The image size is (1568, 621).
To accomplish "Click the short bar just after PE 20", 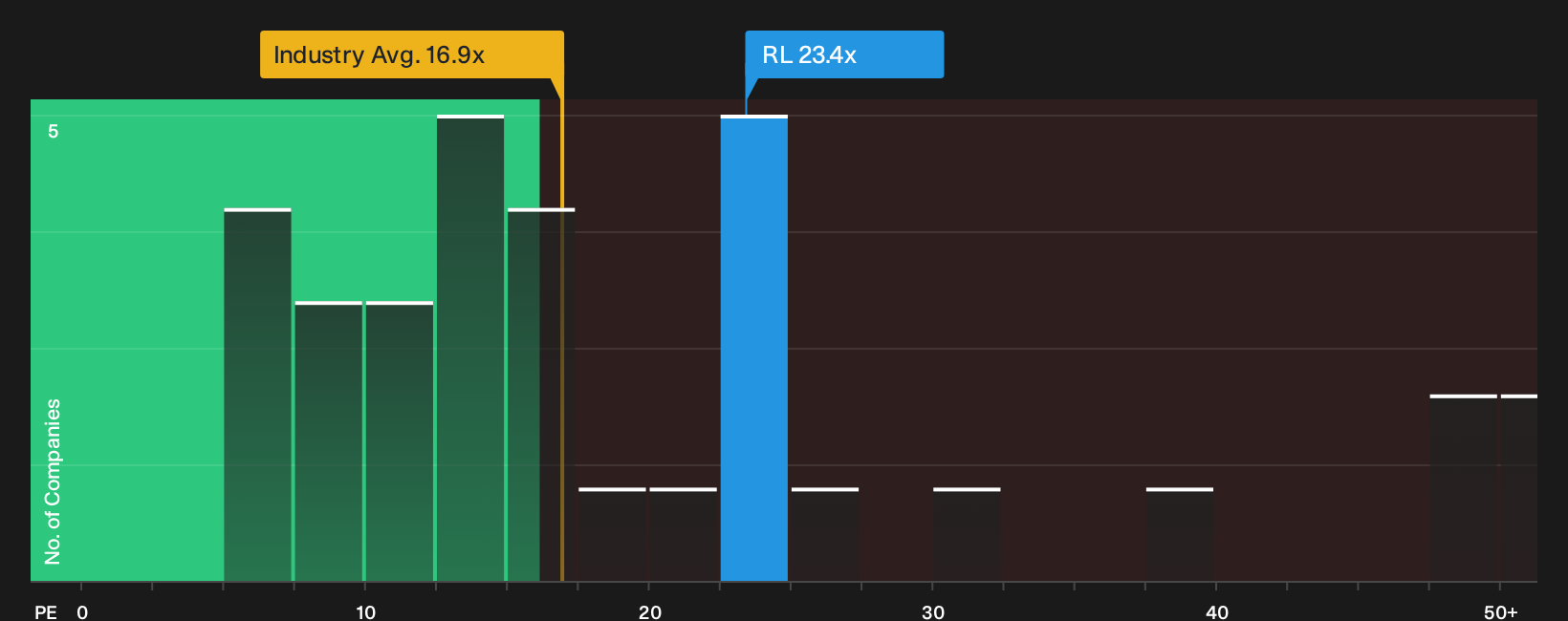I will [683, 535].
